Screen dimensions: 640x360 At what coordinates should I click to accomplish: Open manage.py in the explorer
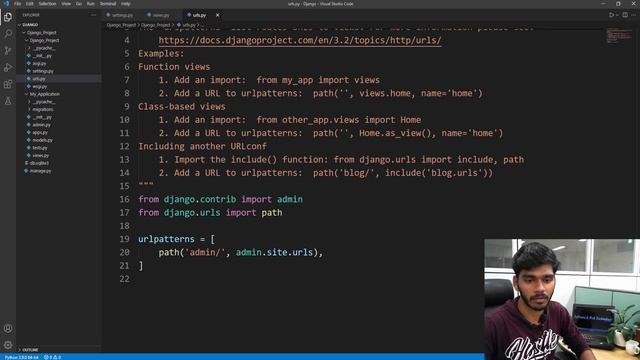coord(40,171)
